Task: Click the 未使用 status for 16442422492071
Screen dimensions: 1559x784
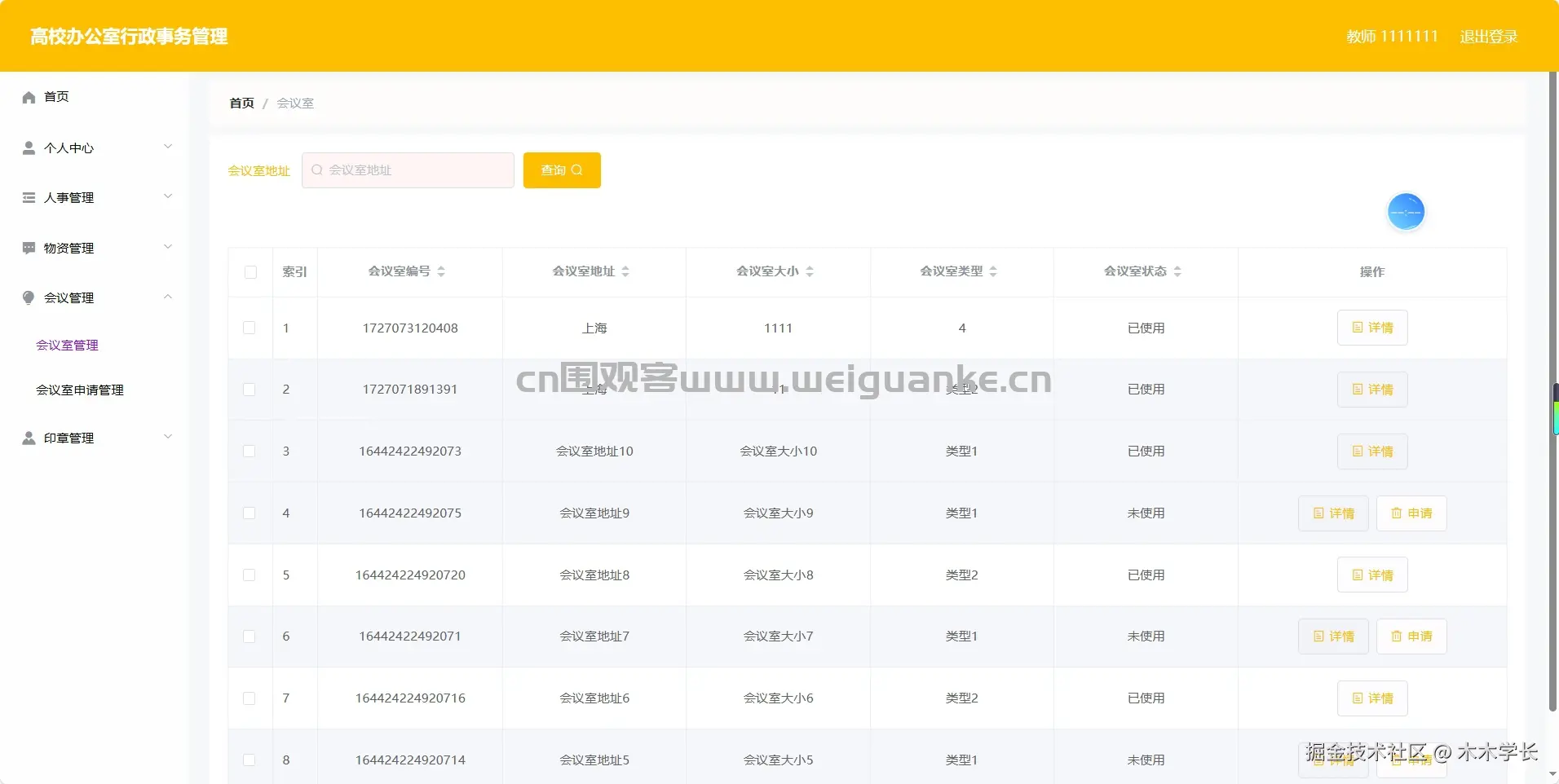Action: coord(1146,636)
